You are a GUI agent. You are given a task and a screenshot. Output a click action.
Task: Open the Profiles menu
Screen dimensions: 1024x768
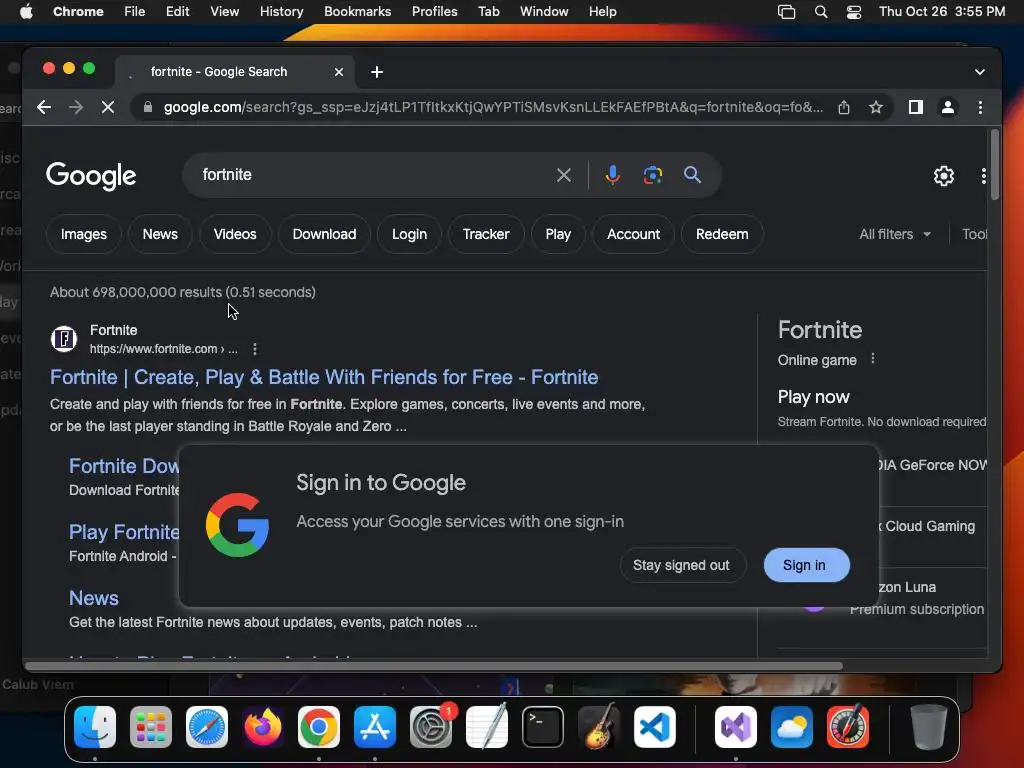[x=434, y=12]
